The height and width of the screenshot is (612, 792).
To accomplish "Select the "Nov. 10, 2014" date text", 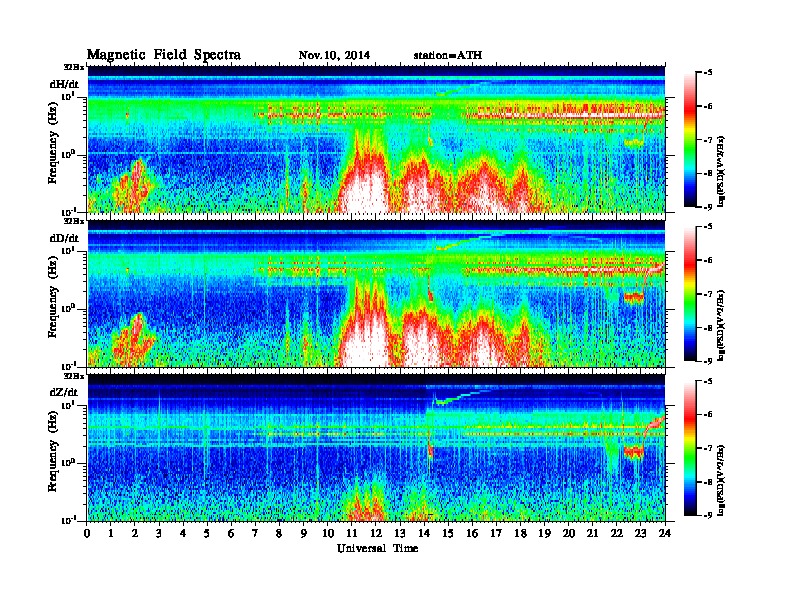I will [x=334, y=55].
